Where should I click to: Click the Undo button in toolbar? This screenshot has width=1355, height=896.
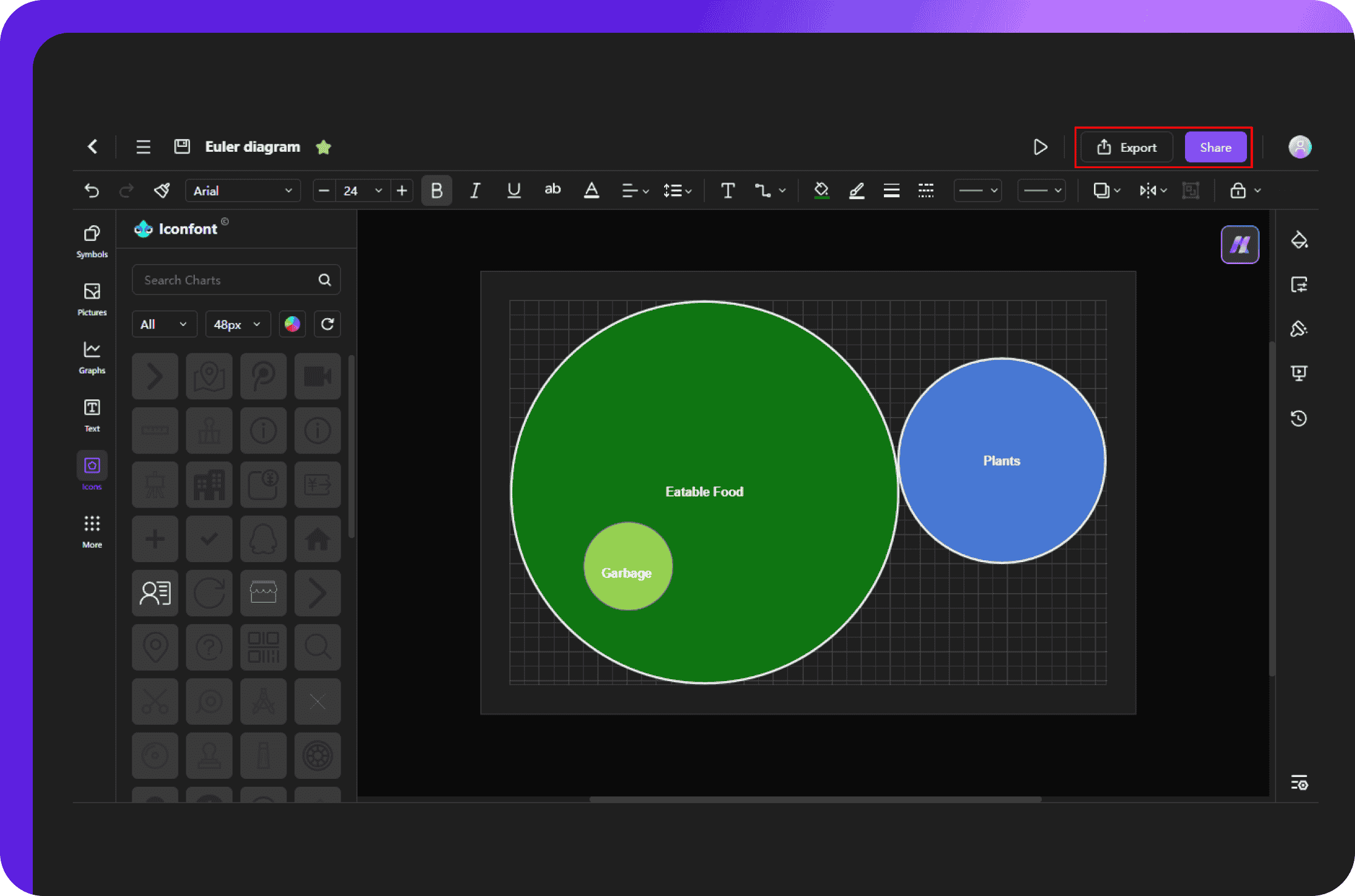coord(92,191)
